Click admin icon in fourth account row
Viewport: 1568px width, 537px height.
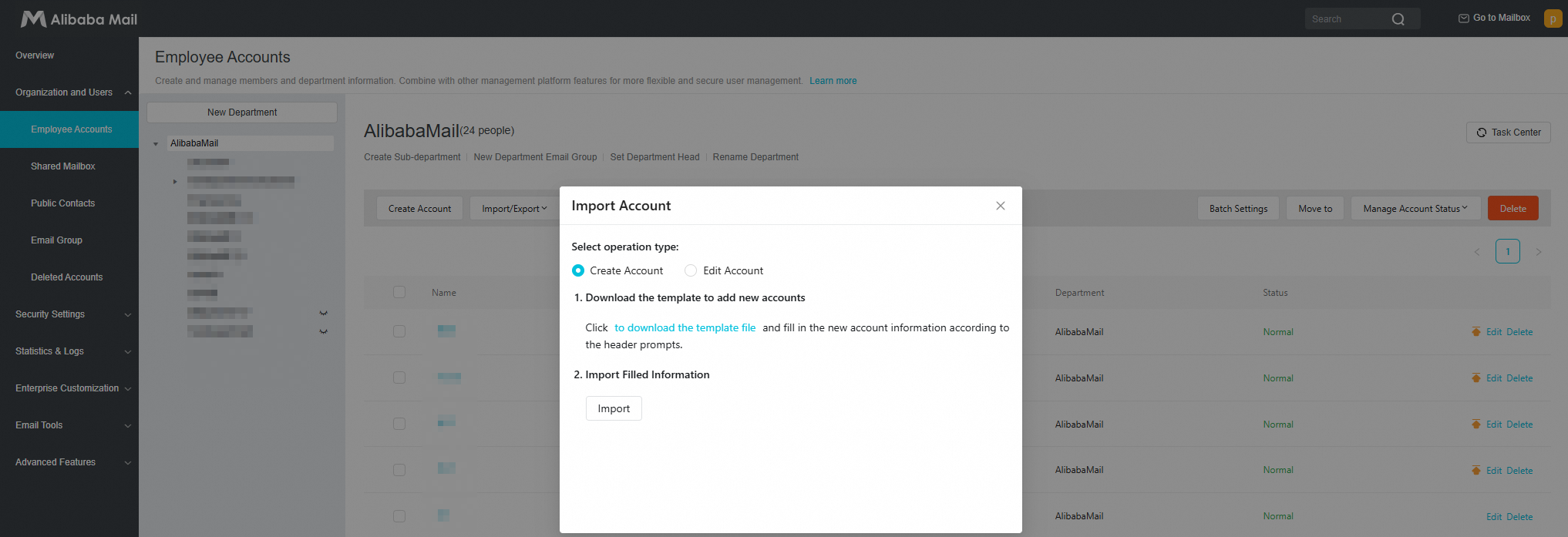click(1476, 470)
